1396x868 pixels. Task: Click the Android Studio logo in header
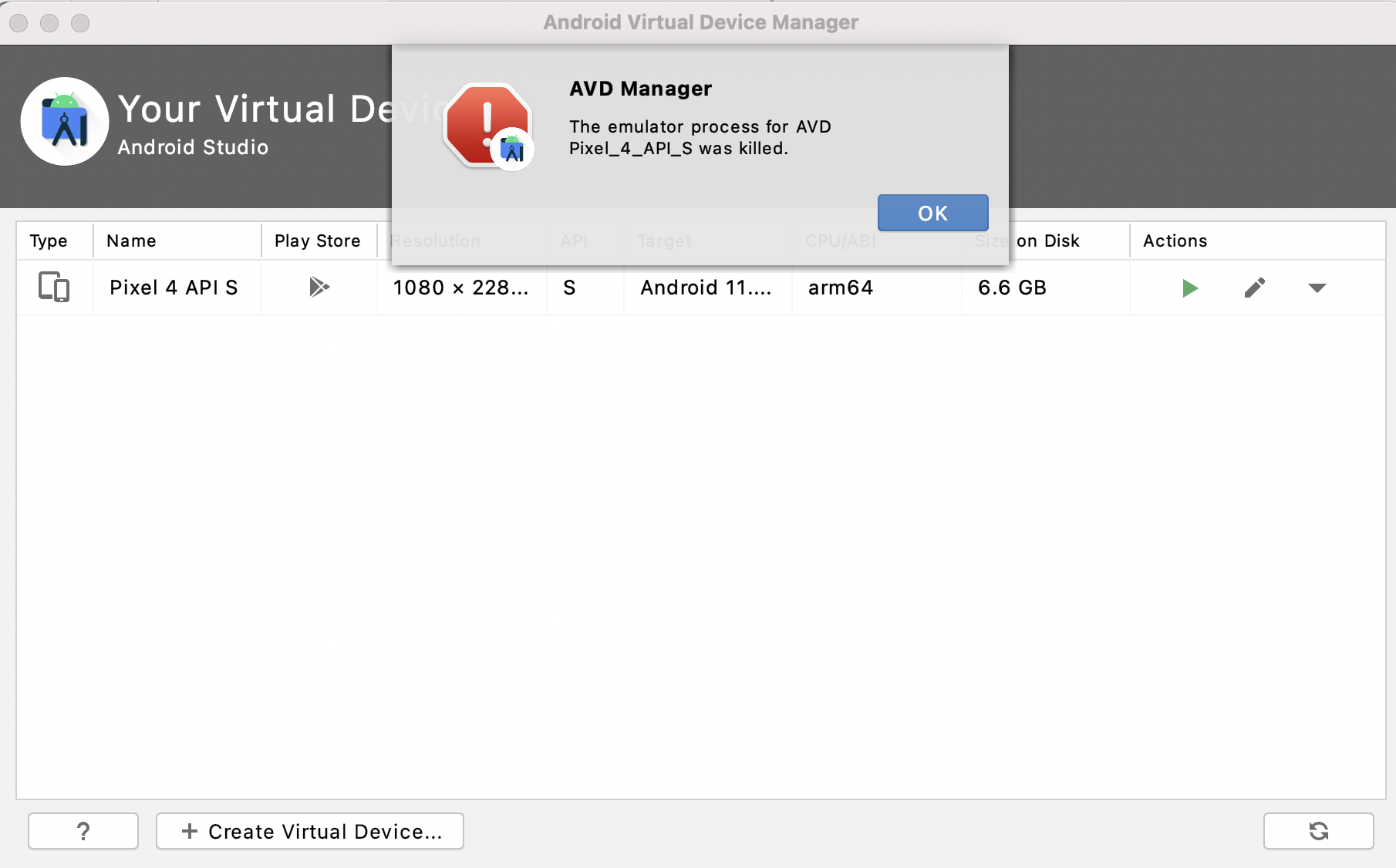coord(65,121)
